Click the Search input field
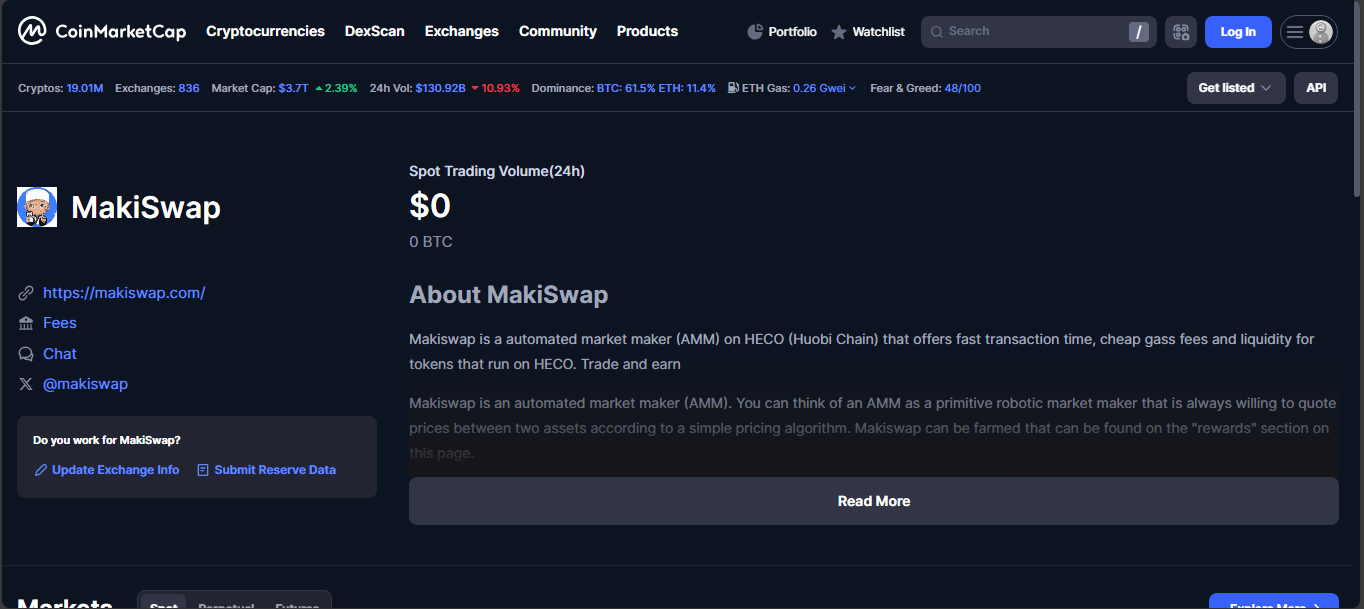Viewport: 1364px width, 609px height. point(1030,32)
